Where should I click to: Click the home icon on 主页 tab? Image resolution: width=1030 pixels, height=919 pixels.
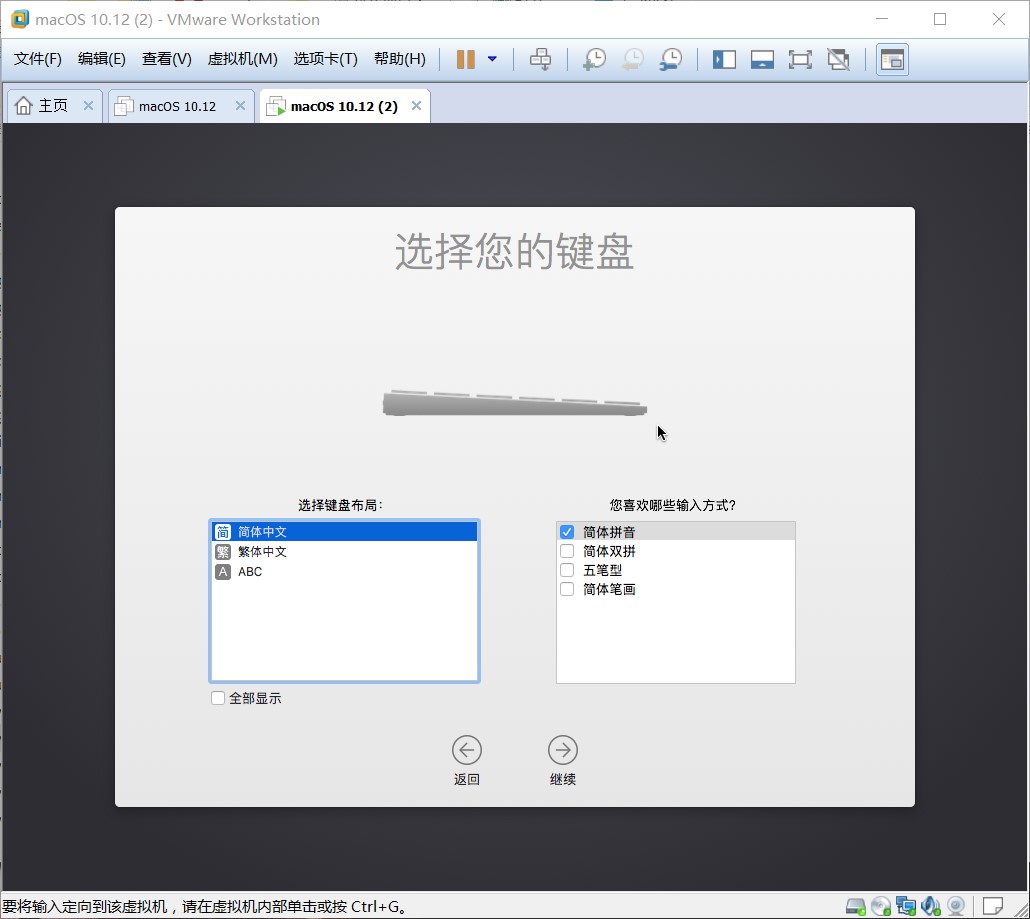pos(24,106)
